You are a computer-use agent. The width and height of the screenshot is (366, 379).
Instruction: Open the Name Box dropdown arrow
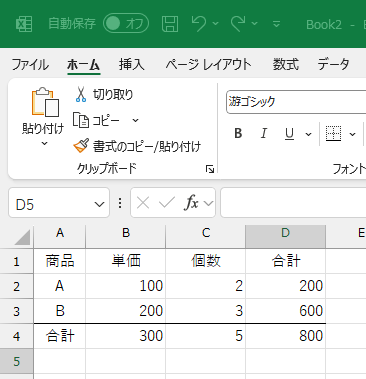(99, 204)
